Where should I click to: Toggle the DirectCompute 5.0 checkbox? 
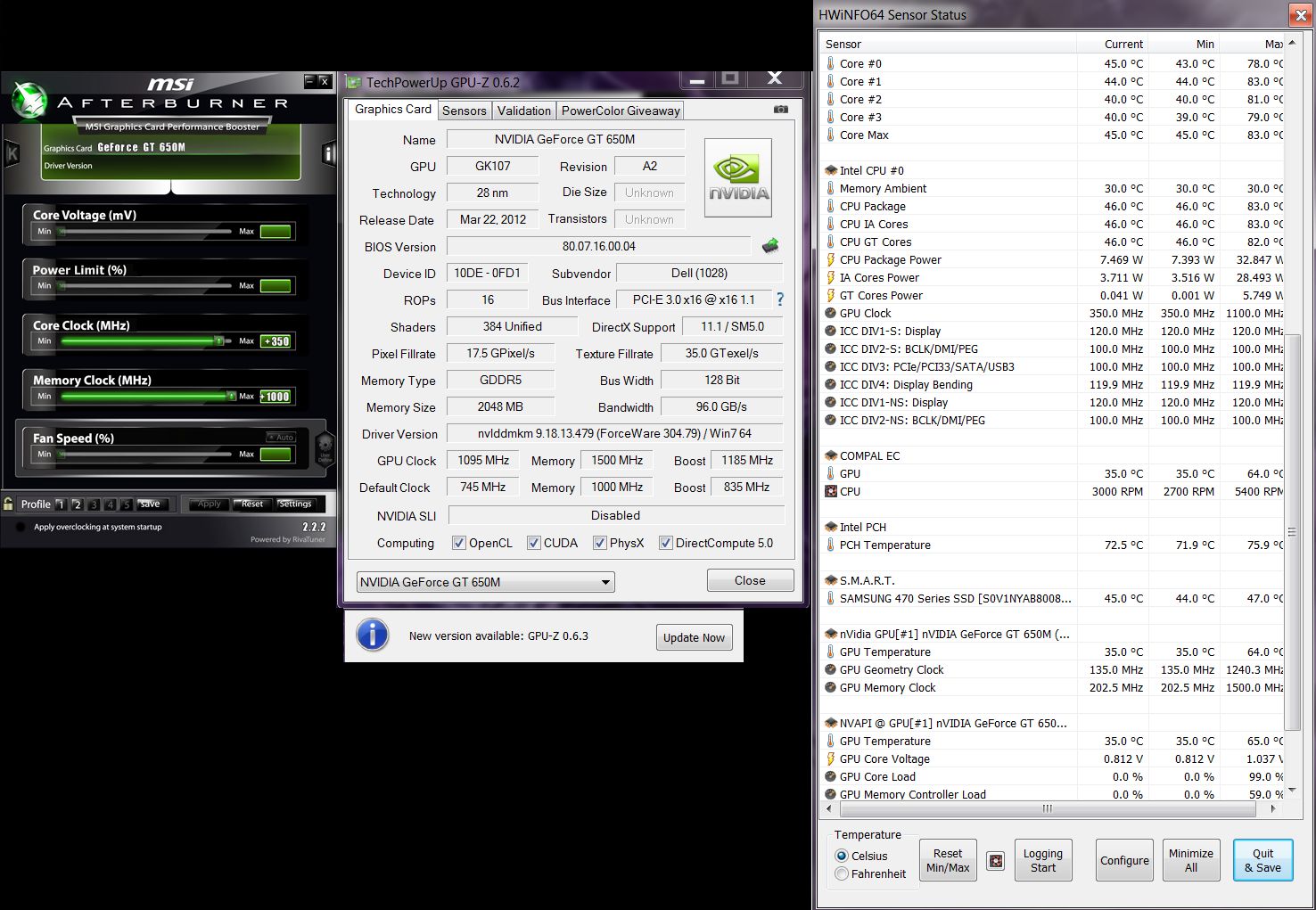click(666, 543)
